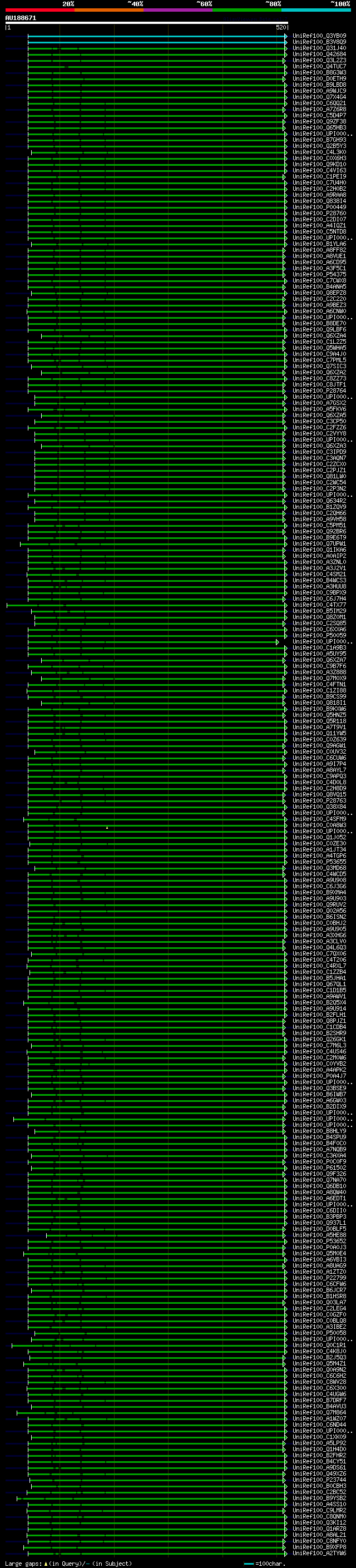356x1568 pixels.
Task: Select hit label UniRef100_C8JTF1
Action: [319, 385]
